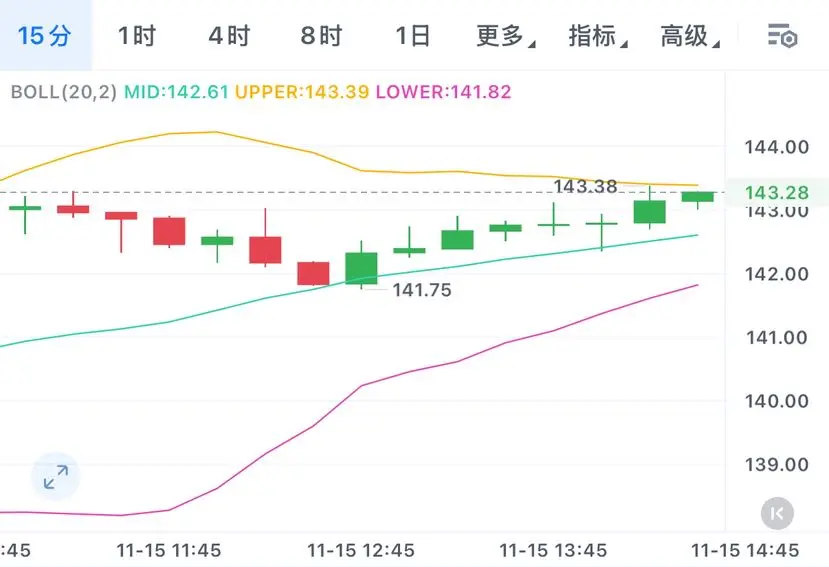Select the 15分 timeframe tab
Screen dimensions: 829x567
(x=45, y=35)
